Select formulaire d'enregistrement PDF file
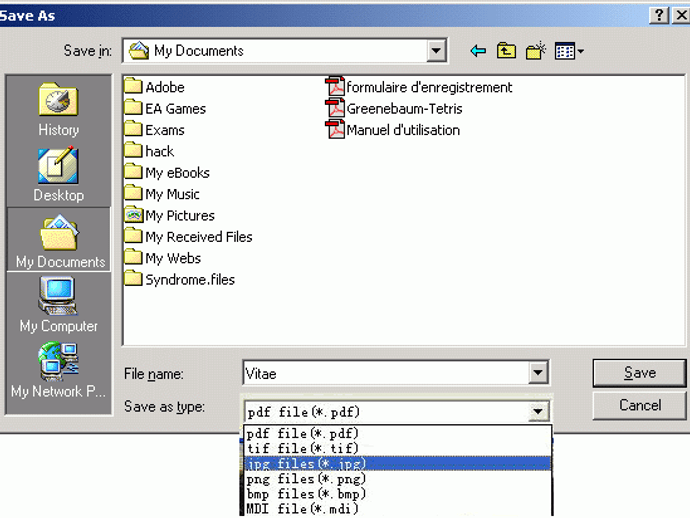Viewport: 690px width, 518px height. 419,87
